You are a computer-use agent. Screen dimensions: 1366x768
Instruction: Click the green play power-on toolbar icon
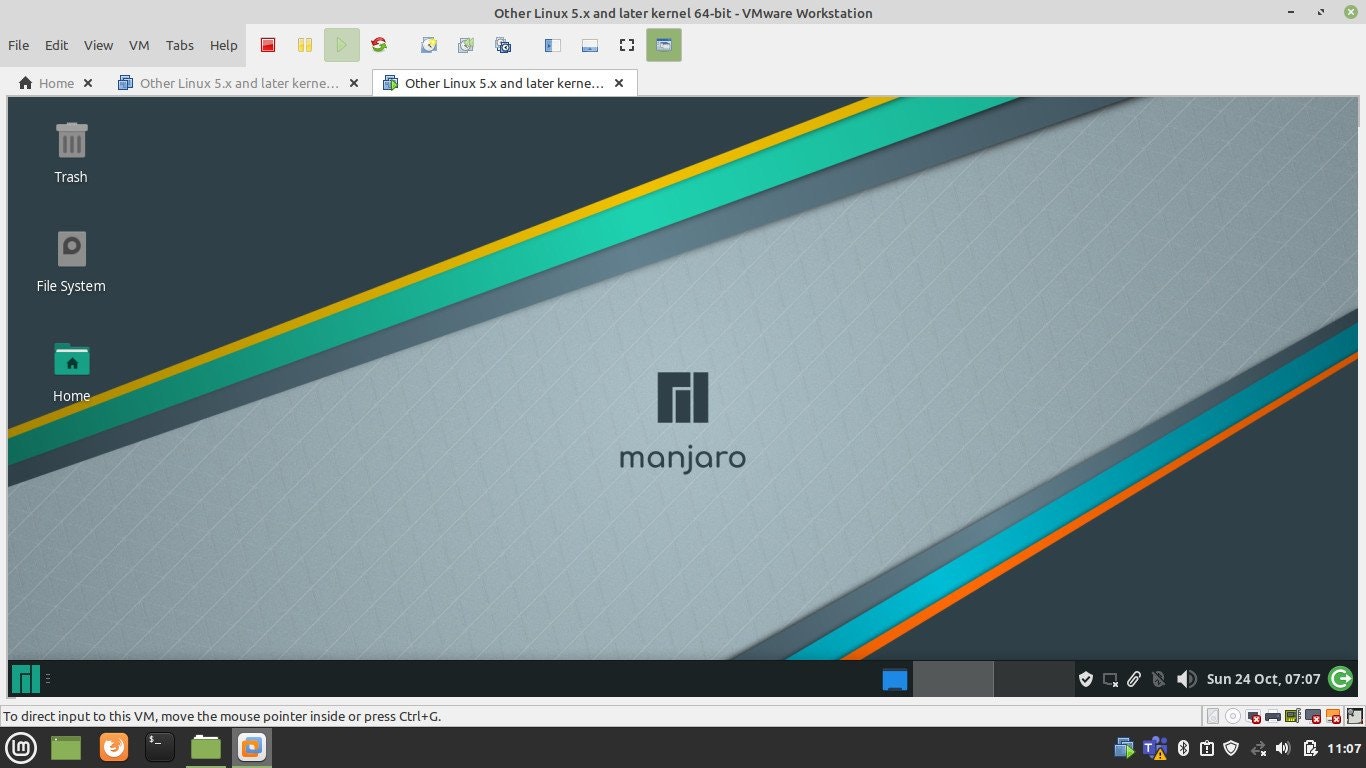pyautogui.click(x=341, y=45)
